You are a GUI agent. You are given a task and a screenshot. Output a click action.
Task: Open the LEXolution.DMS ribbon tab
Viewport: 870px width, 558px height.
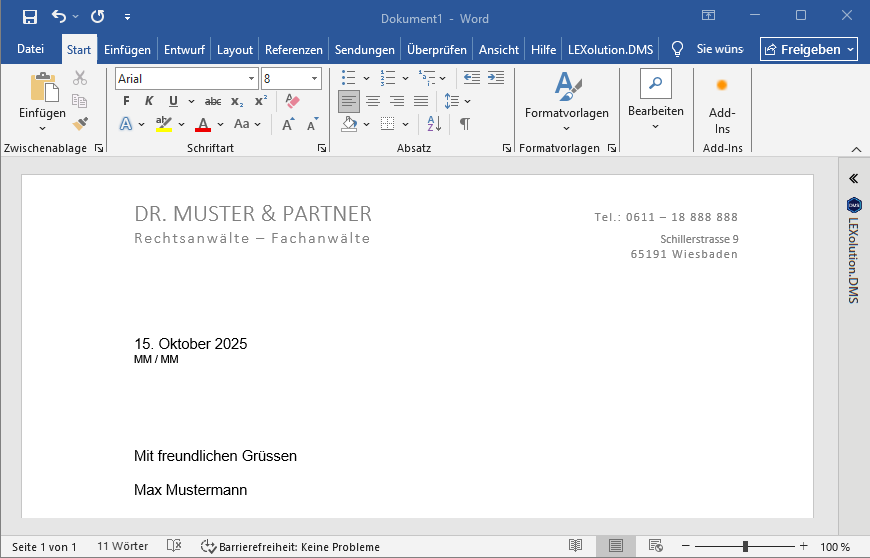pyautogui.click(x=610, y=50)
